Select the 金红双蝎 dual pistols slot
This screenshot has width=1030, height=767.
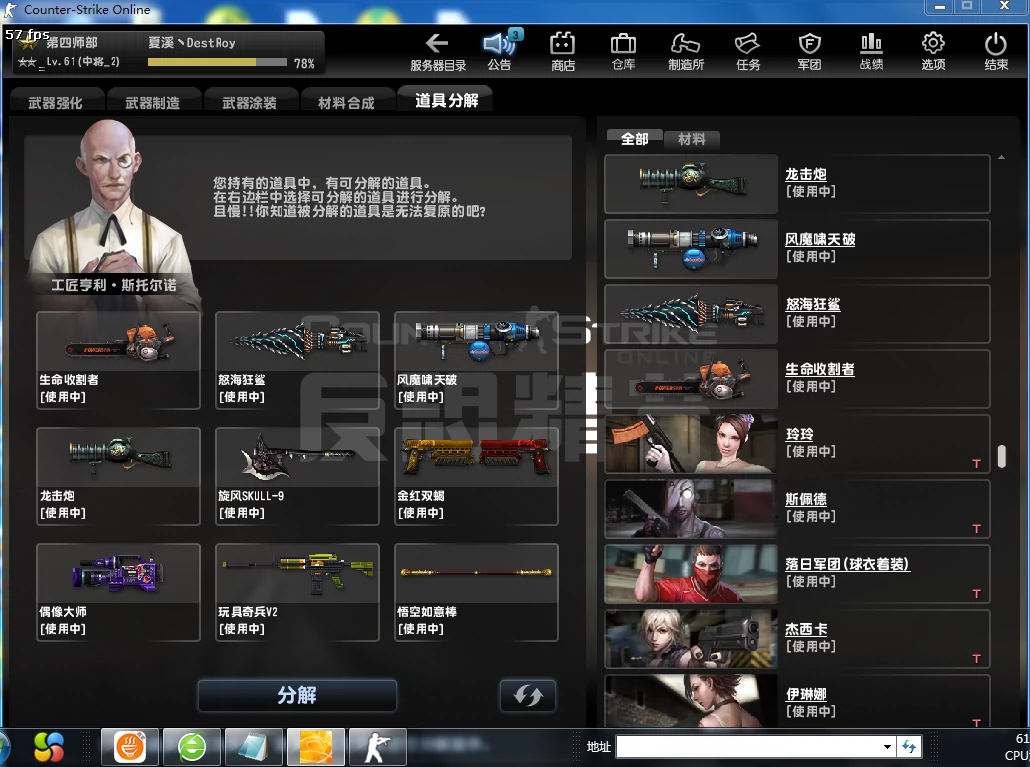click(476, 476)
